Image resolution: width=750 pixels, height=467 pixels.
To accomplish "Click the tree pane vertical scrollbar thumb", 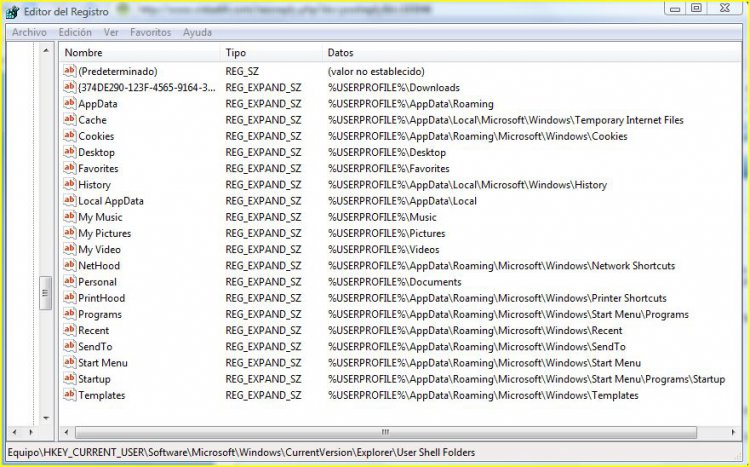I will tap(45, 293).
